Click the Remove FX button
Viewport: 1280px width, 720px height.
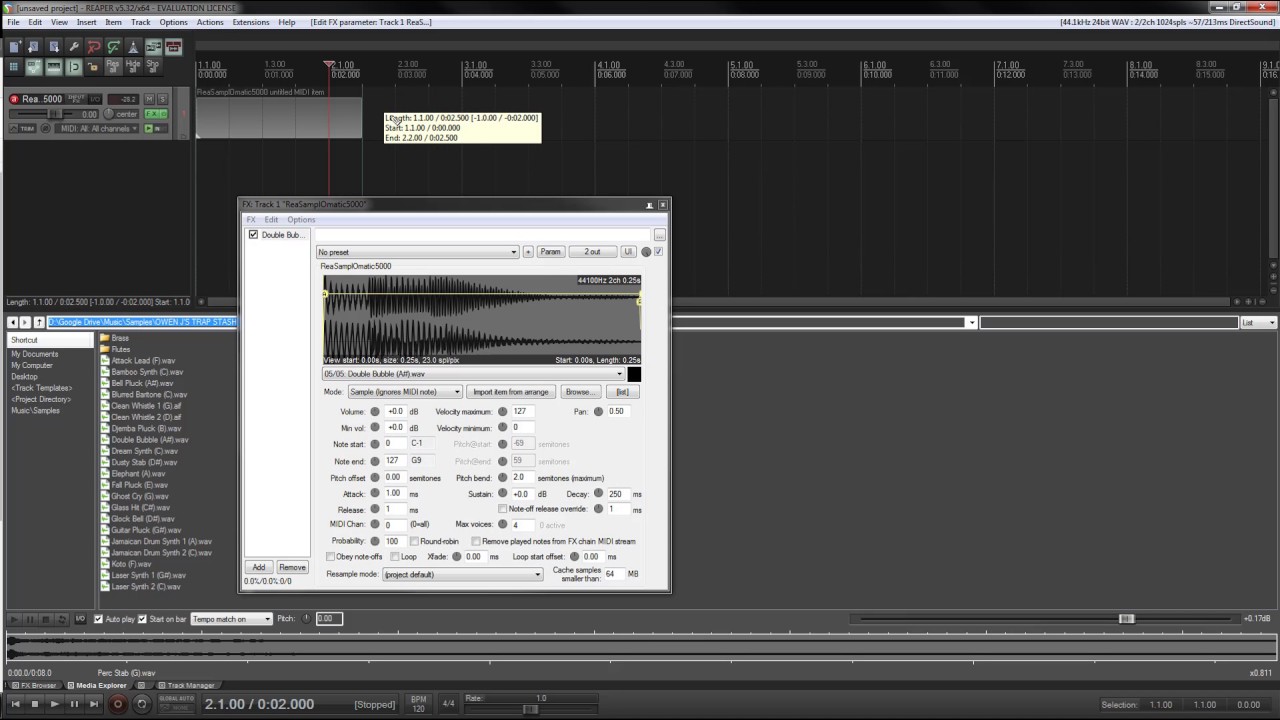tap(292, 568)
